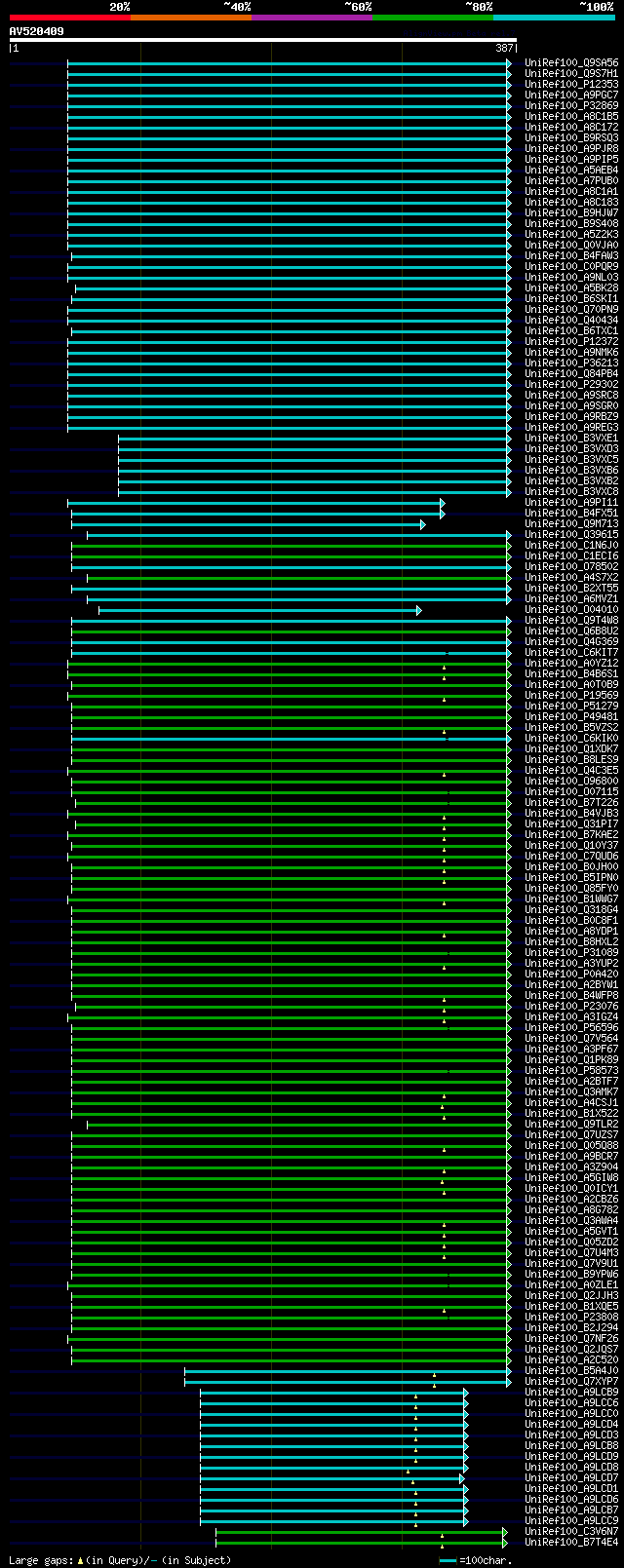Select label UniRef100_C0PQR9
The width and height of the screenshot is (624, 1568).
(x=571, y=266)
